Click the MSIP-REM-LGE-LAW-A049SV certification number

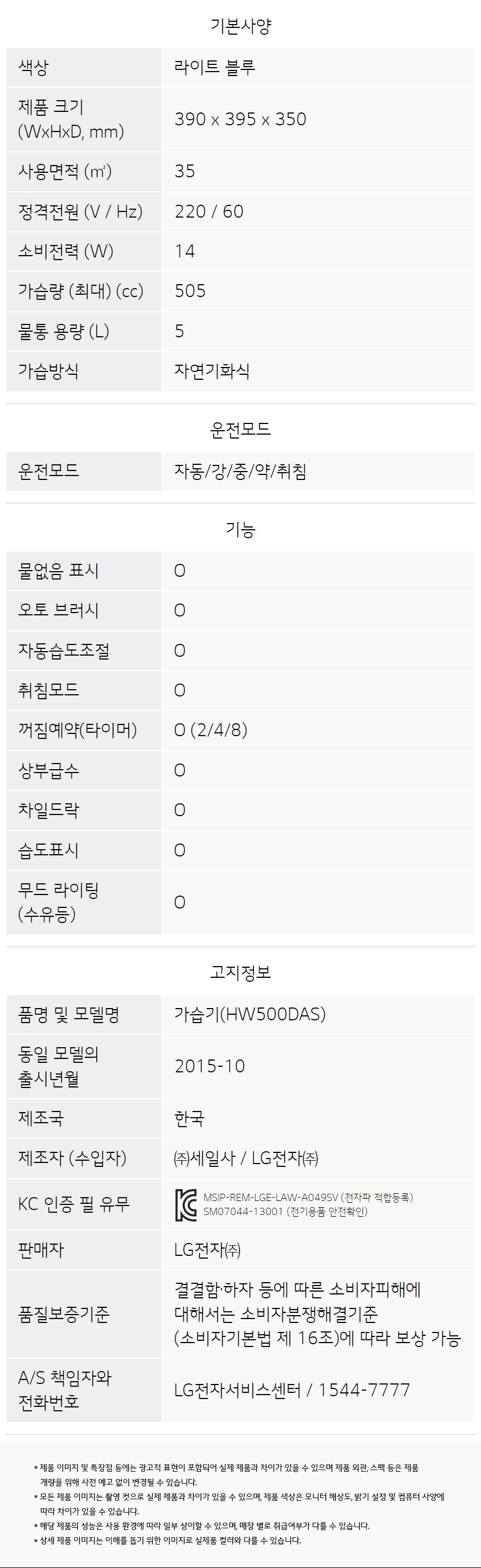tap(270, 1197)
